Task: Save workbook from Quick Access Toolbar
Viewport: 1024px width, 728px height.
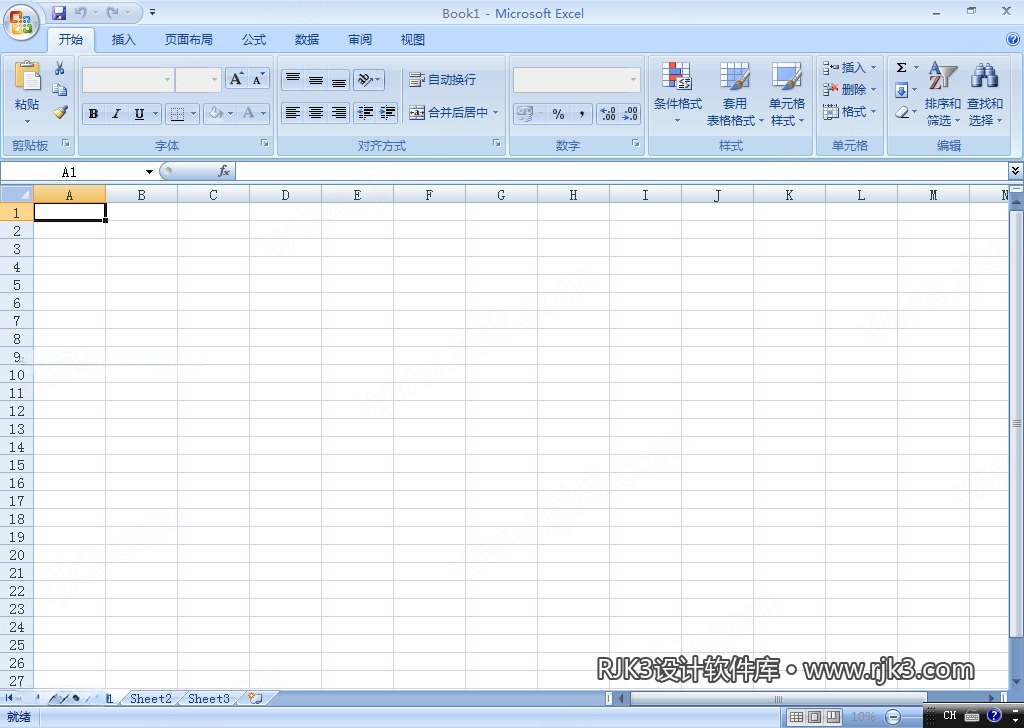Action: [x=59, y=12]
